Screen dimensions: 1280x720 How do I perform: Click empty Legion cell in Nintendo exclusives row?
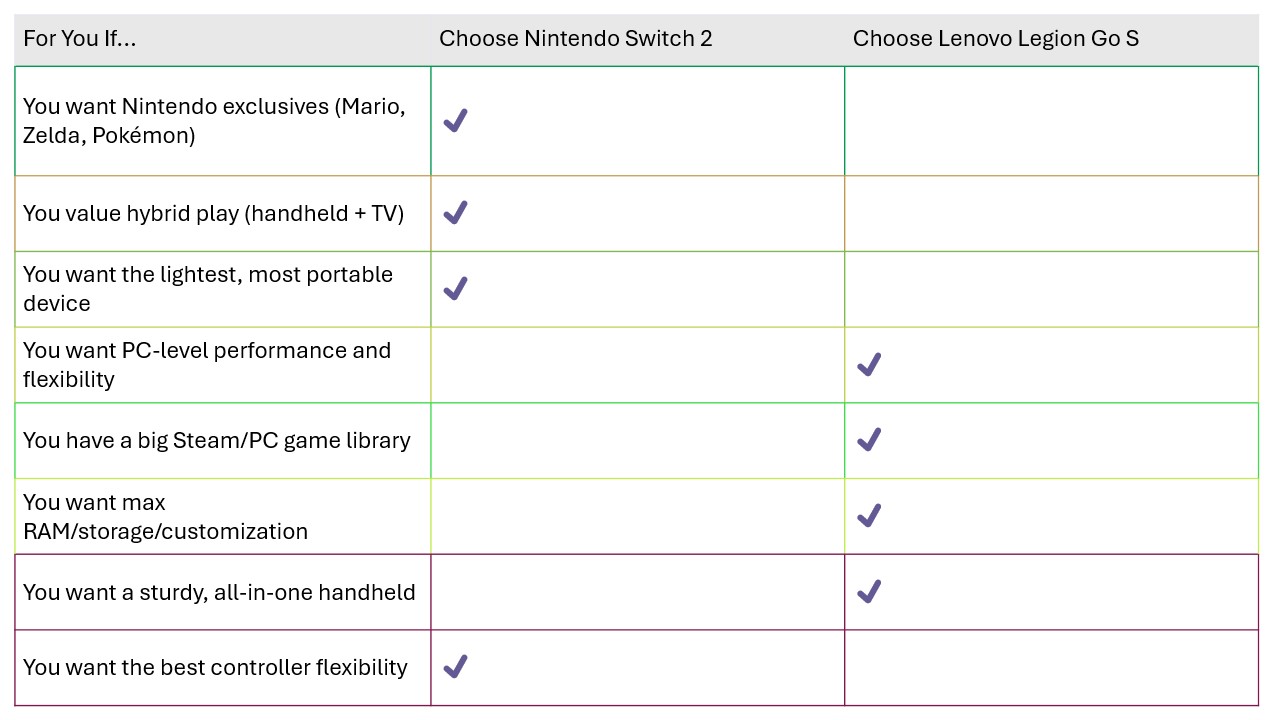[x=1052, y=121]
